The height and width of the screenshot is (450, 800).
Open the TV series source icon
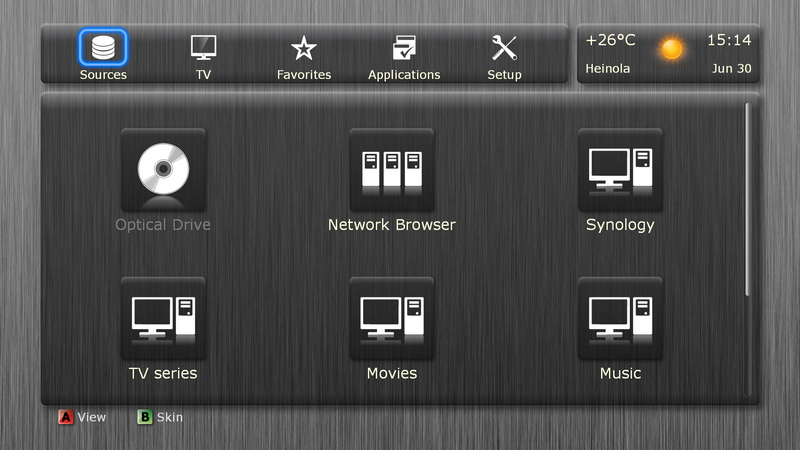pyautogui.click(x=163, y=318)
